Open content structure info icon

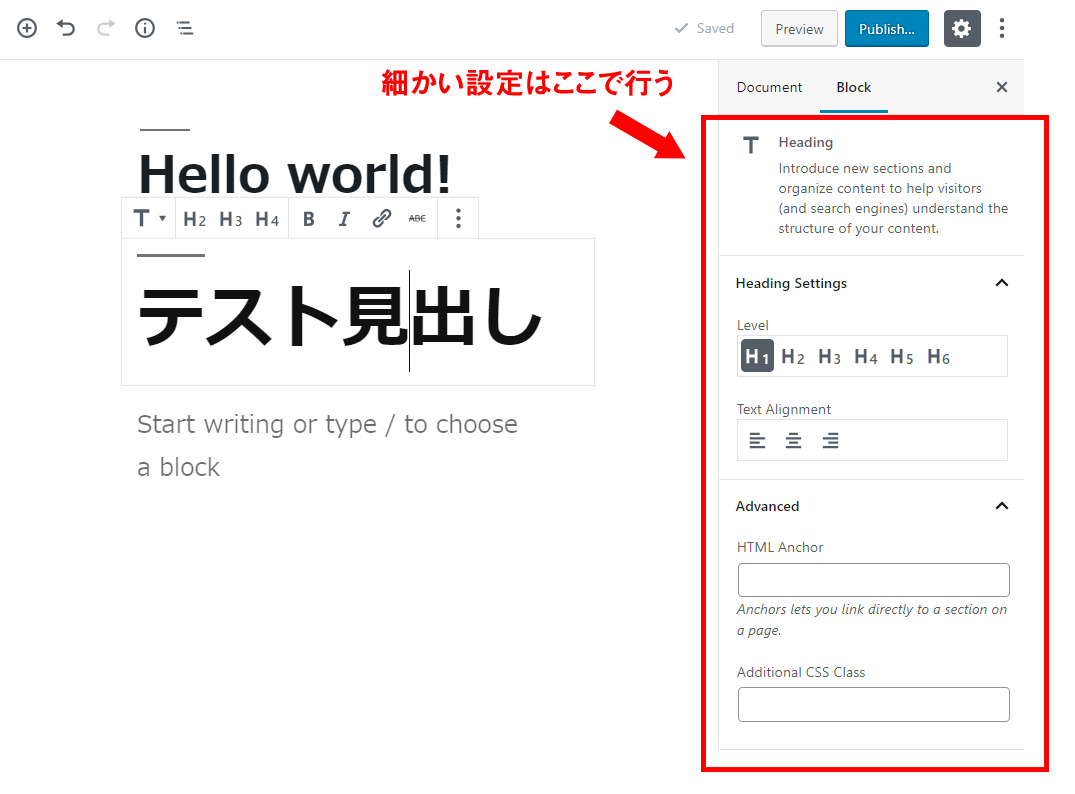pyautogui.click(x=145, y=28)
